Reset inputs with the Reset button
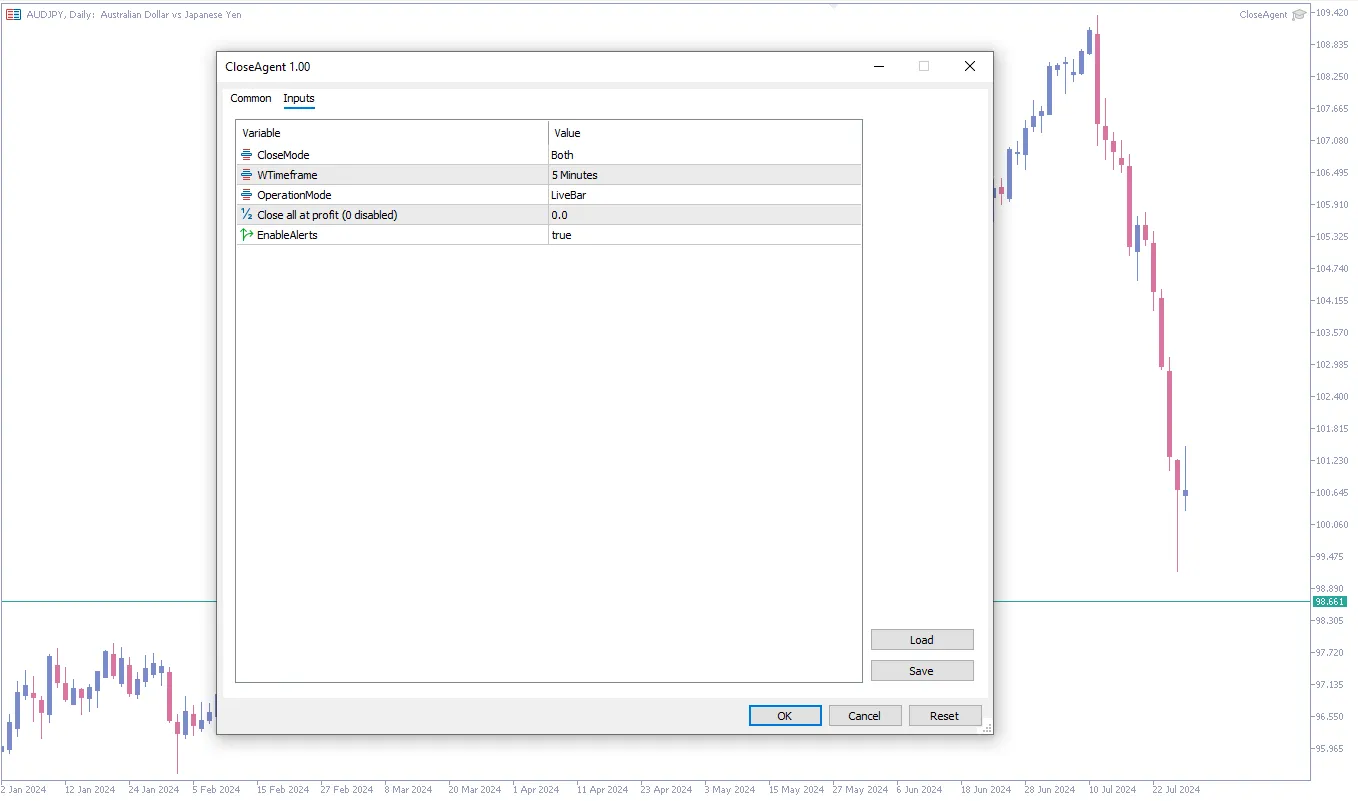 pos(944,716)
